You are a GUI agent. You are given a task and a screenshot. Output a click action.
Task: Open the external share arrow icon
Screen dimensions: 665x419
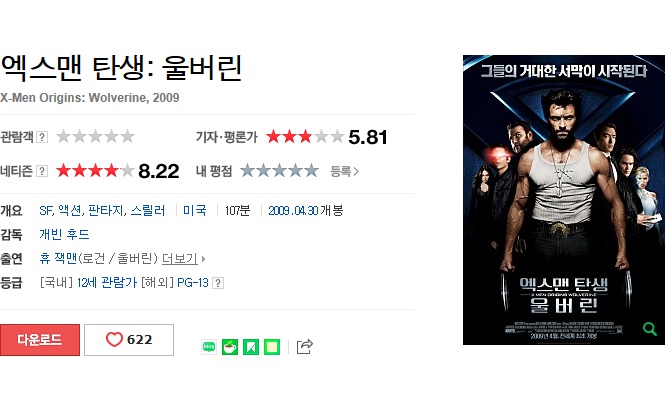point(305,346)
